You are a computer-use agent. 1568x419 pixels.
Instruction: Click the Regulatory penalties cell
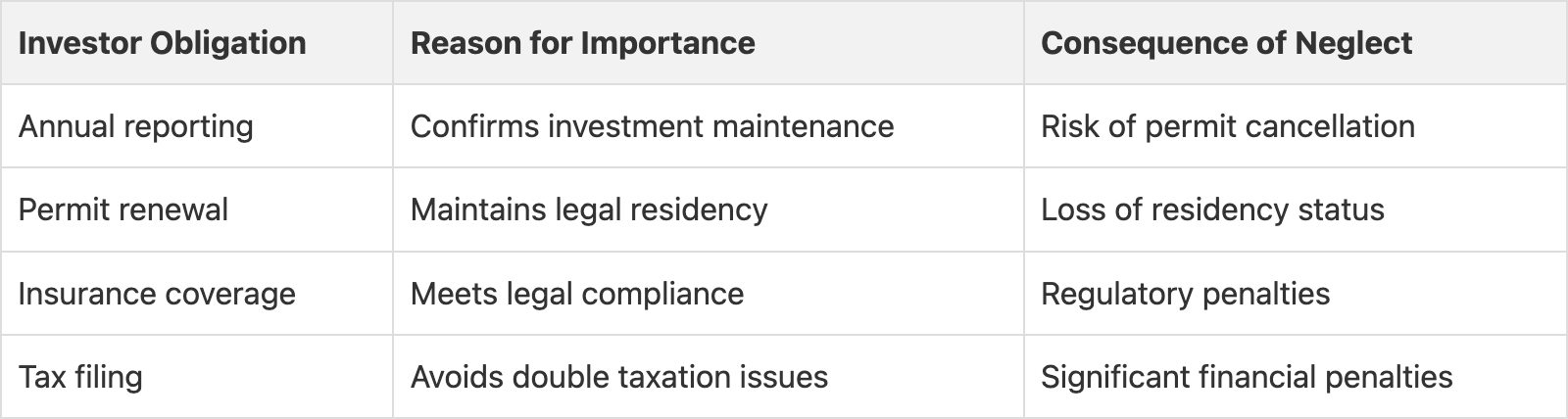click(x=1185, y=294)
